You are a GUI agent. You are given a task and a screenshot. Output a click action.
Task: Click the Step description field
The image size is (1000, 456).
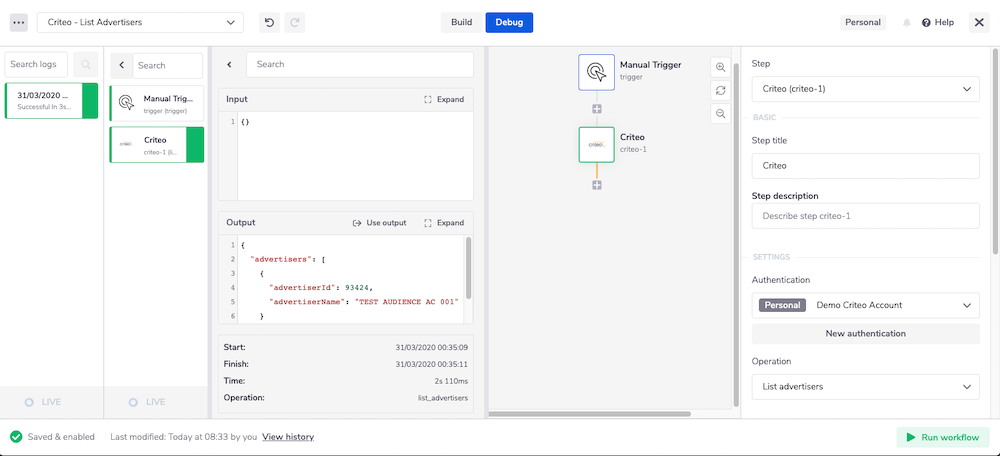[x=865, y=216]
